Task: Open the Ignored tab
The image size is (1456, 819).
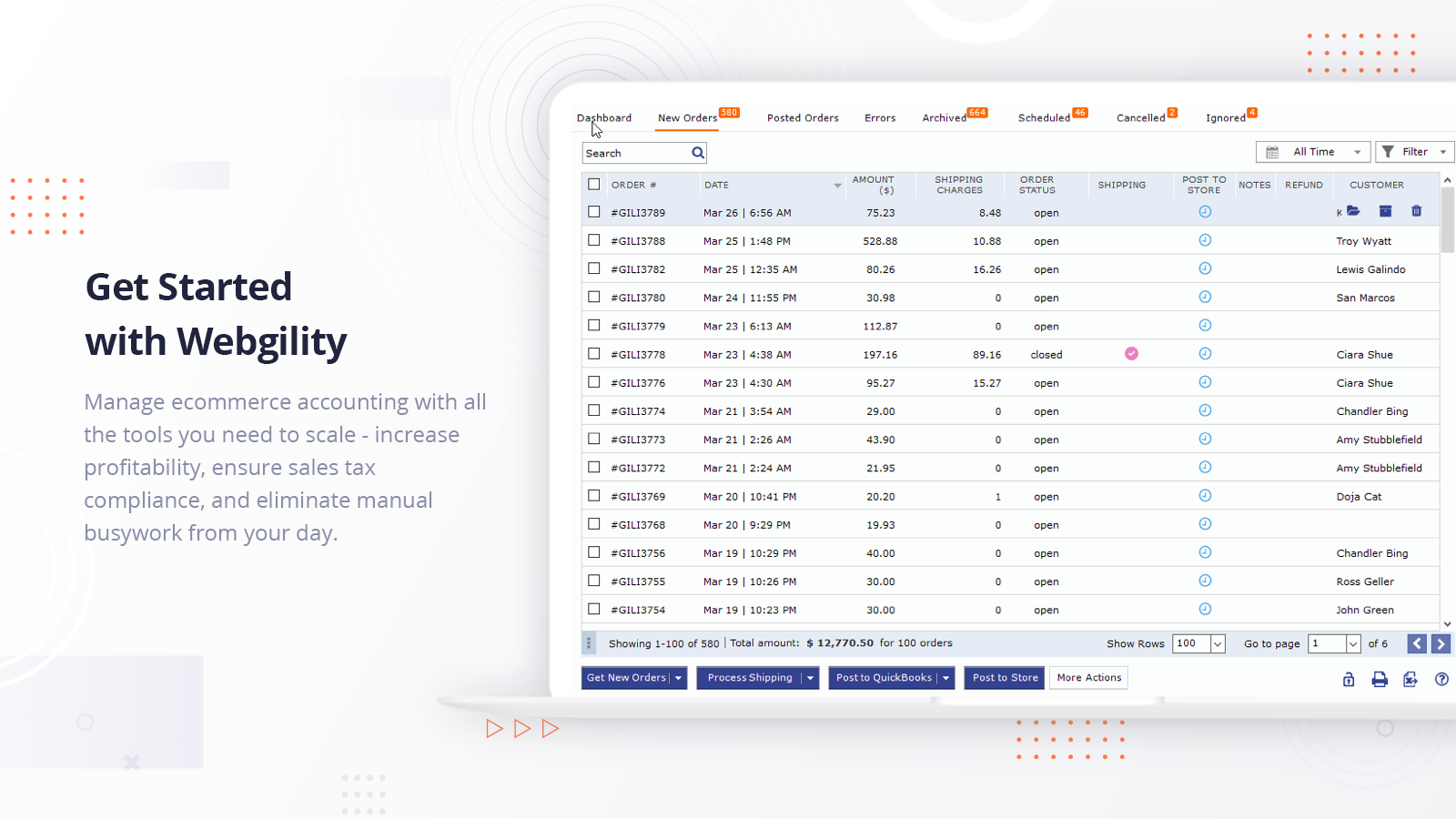Action: click(x=1226, y=118)
